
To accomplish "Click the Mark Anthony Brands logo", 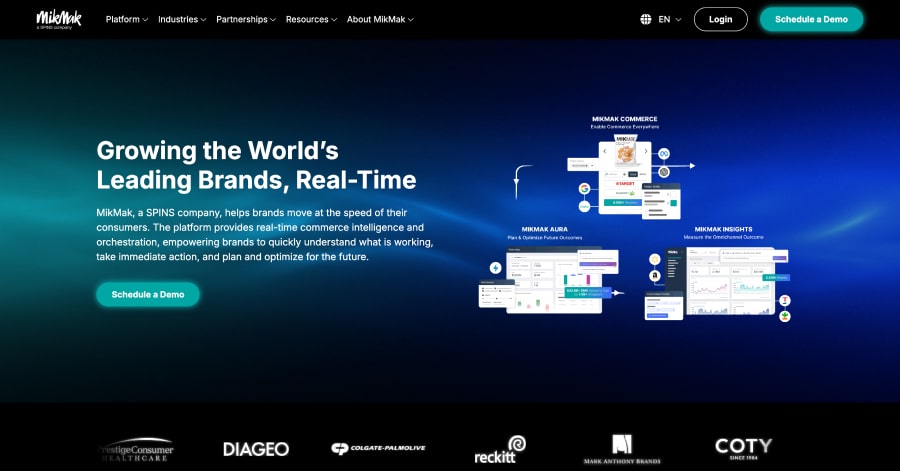I will (x=622, y=449).
